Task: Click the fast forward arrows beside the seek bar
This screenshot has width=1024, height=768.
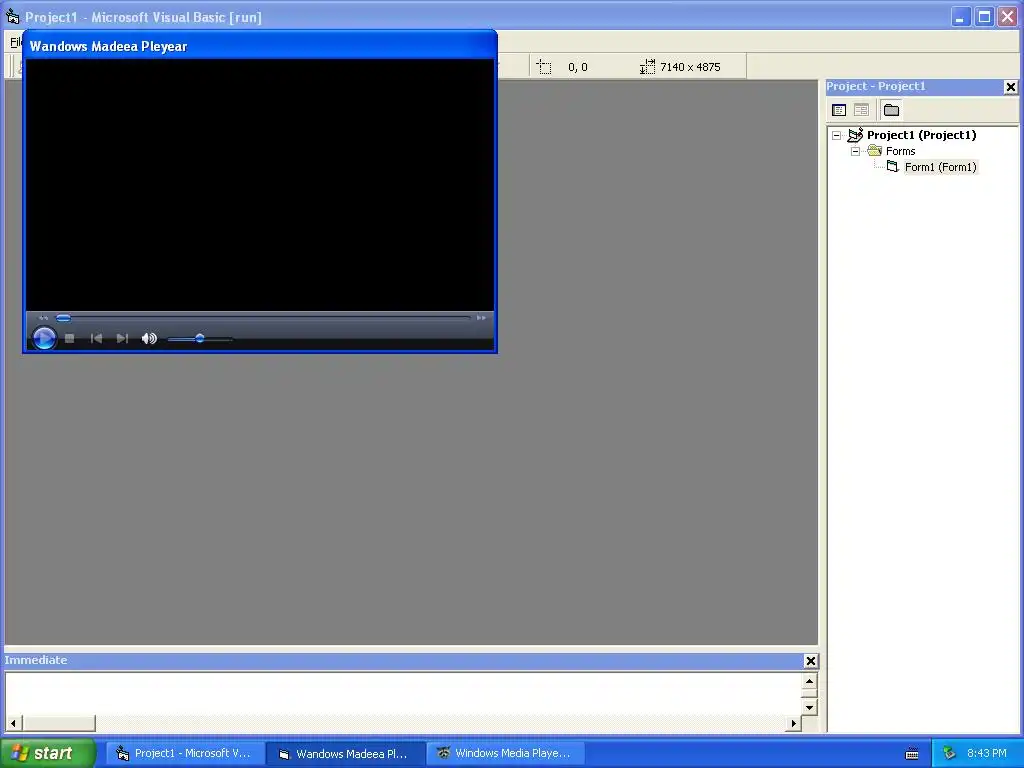Action: click(x=481, y=318)
